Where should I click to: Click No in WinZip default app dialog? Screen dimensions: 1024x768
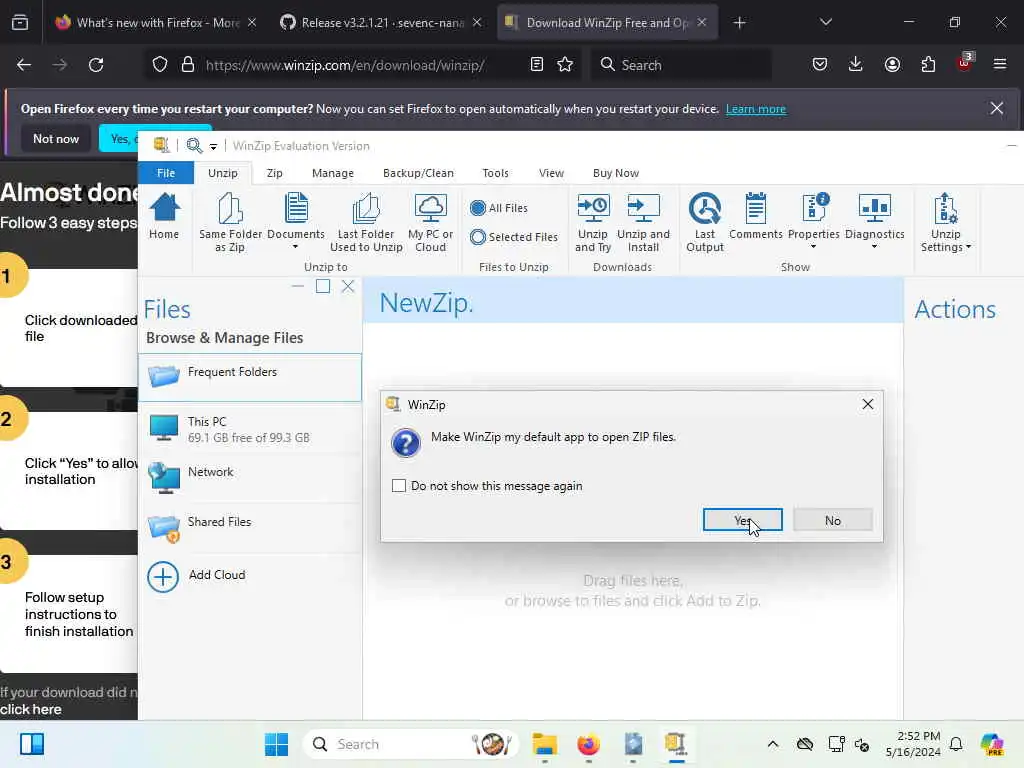pos(833,520)
